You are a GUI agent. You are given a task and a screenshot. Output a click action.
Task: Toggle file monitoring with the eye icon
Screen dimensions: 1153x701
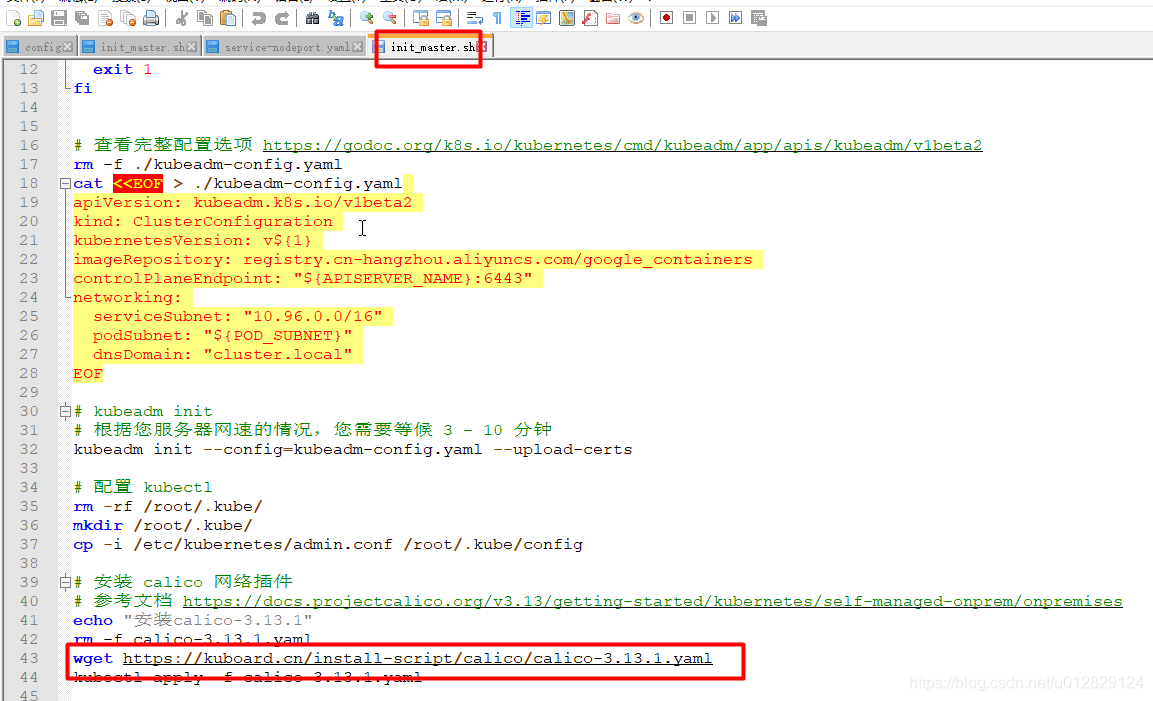[636, 18]
